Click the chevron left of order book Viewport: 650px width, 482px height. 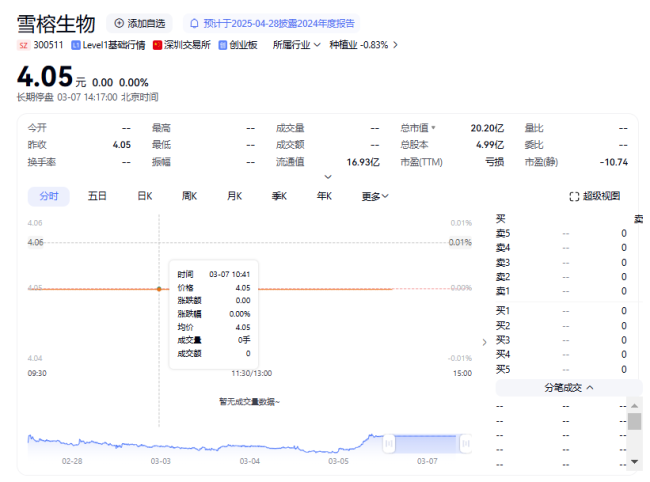484,342
